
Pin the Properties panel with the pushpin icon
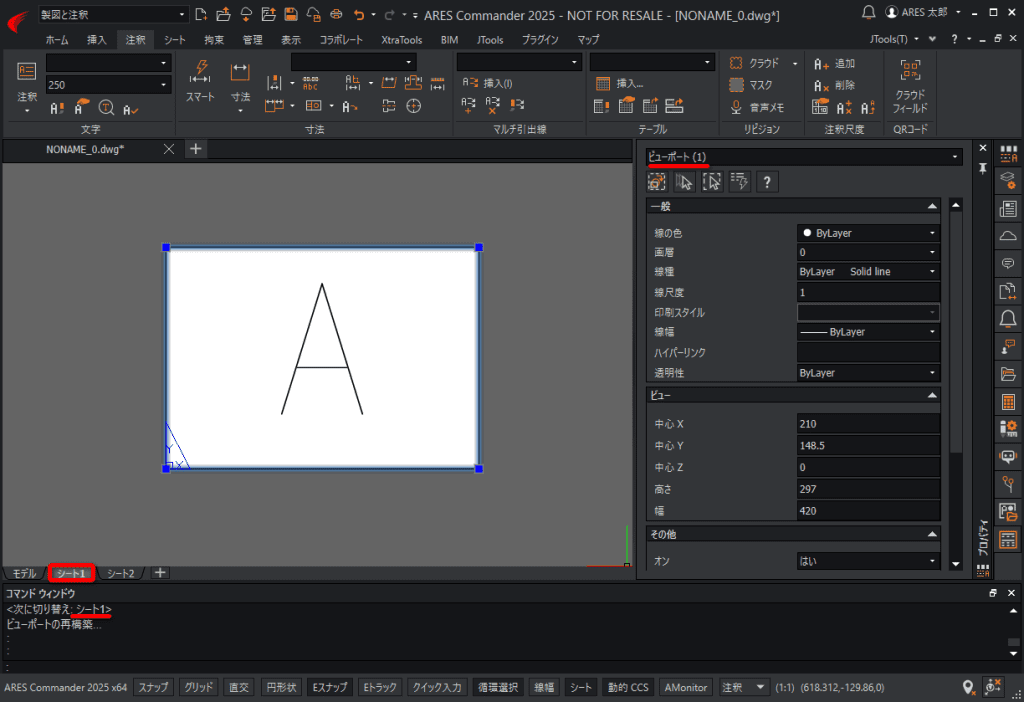(x=983, y=169)
